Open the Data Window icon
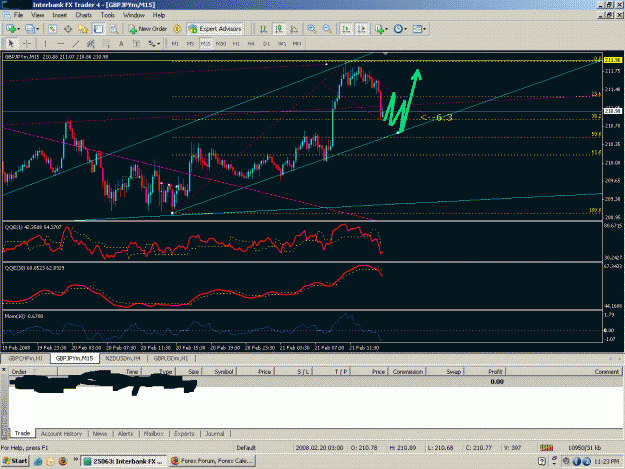The image size is (625, 469). tap(68, 29)
